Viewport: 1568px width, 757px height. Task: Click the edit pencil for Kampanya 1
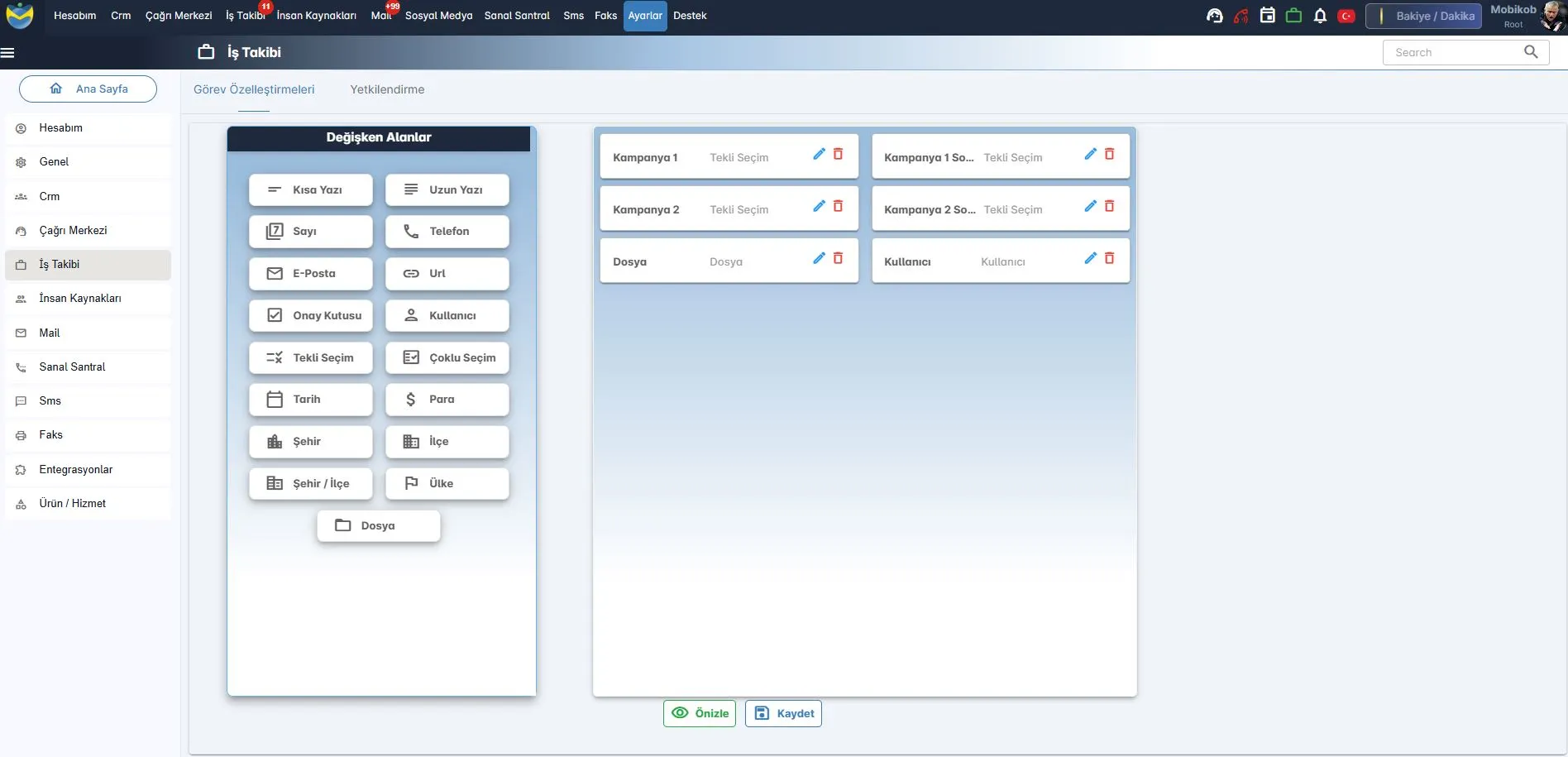(819, 154)
